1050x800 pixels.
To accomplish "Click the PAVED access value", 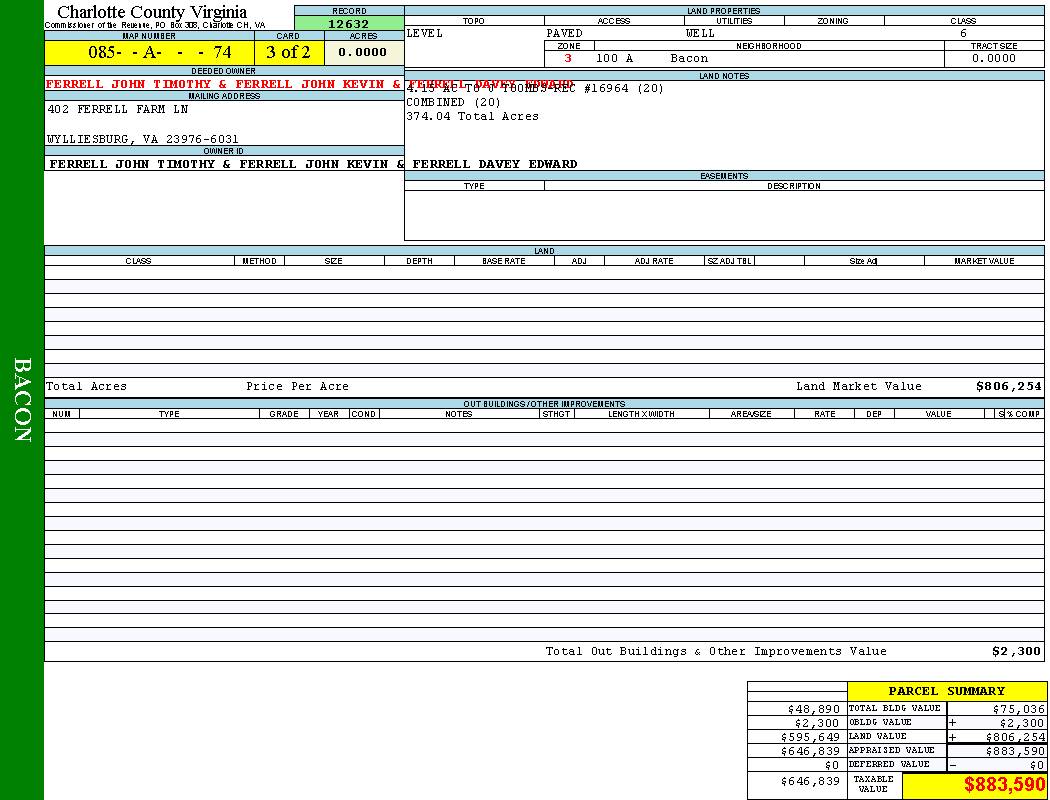I will coord(564,34).
